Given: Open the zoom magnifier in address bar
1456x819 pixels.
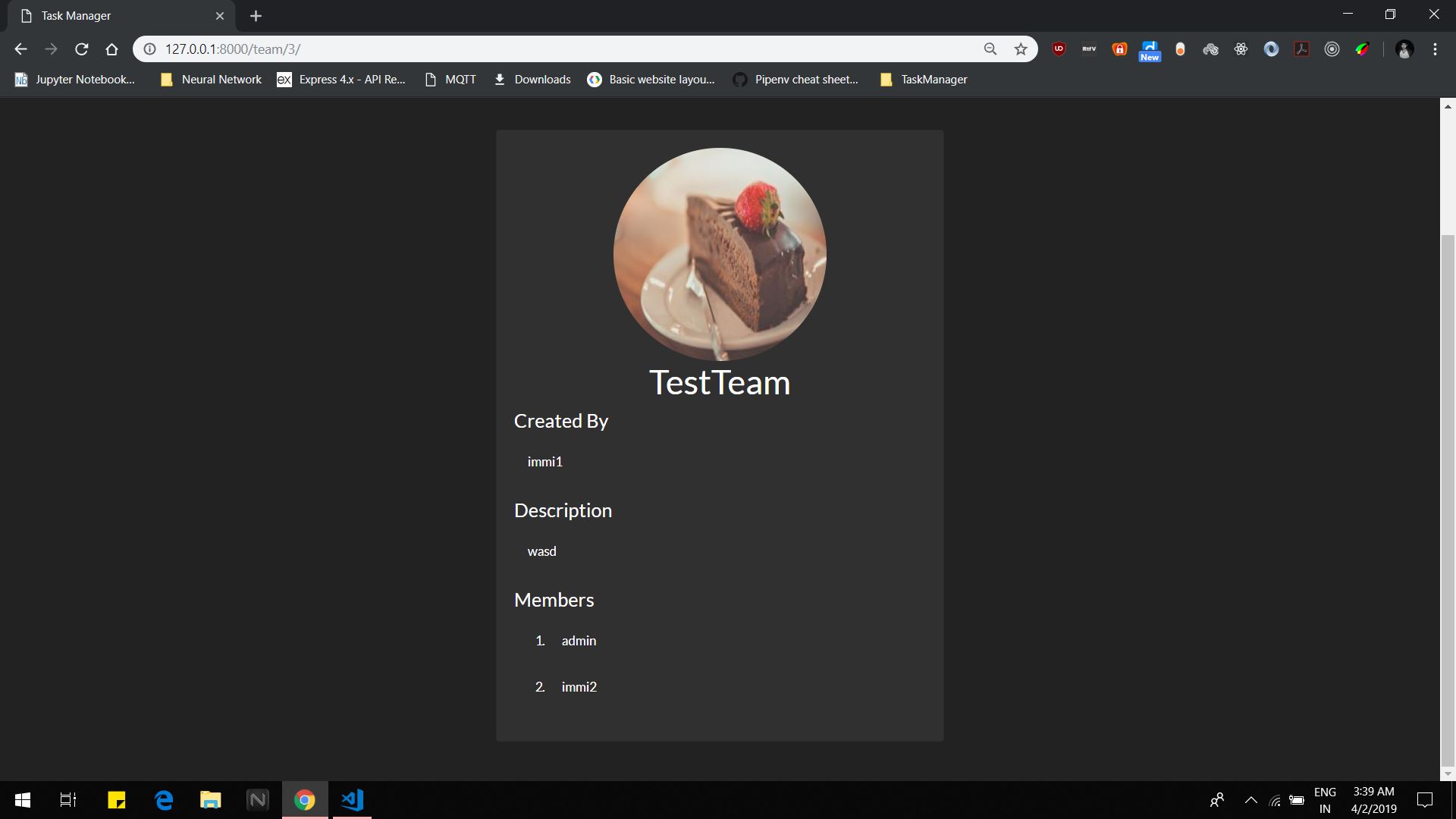Looking at the screenshot, I should click(x=990, y=49).
